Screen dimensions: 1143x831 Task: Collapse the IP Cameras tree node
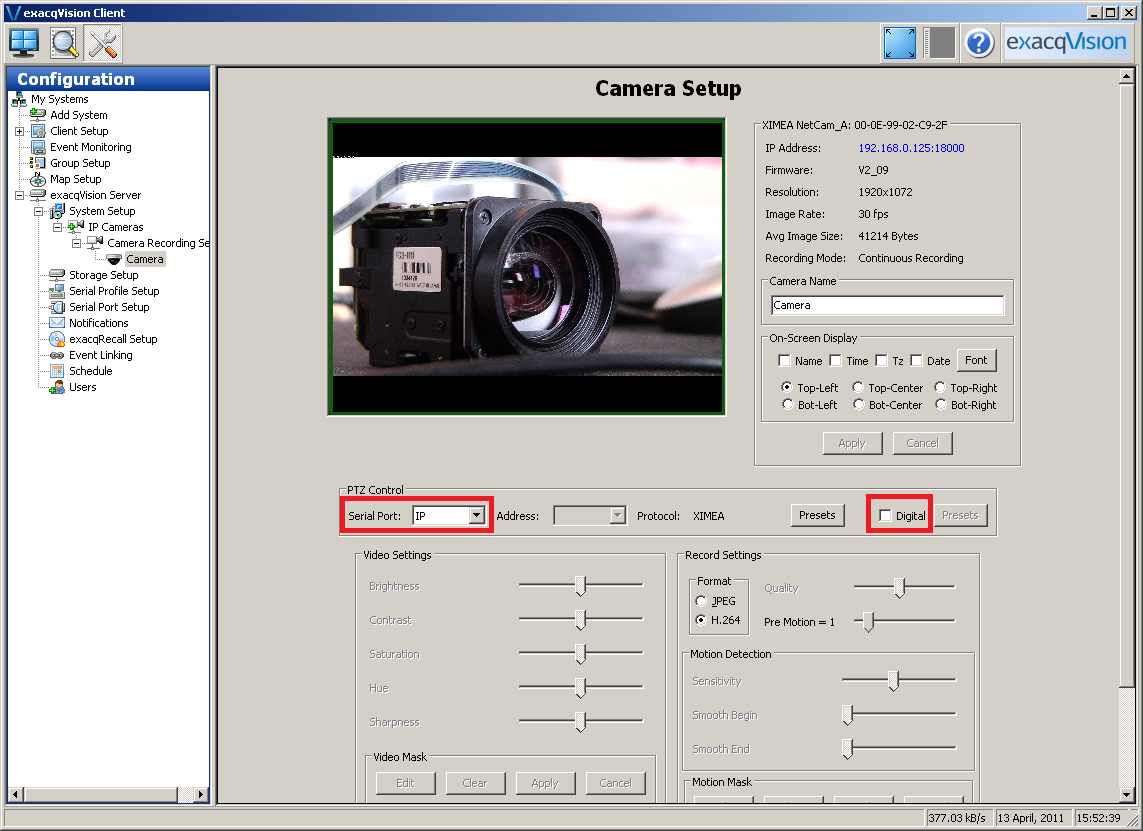click(57, 227)
